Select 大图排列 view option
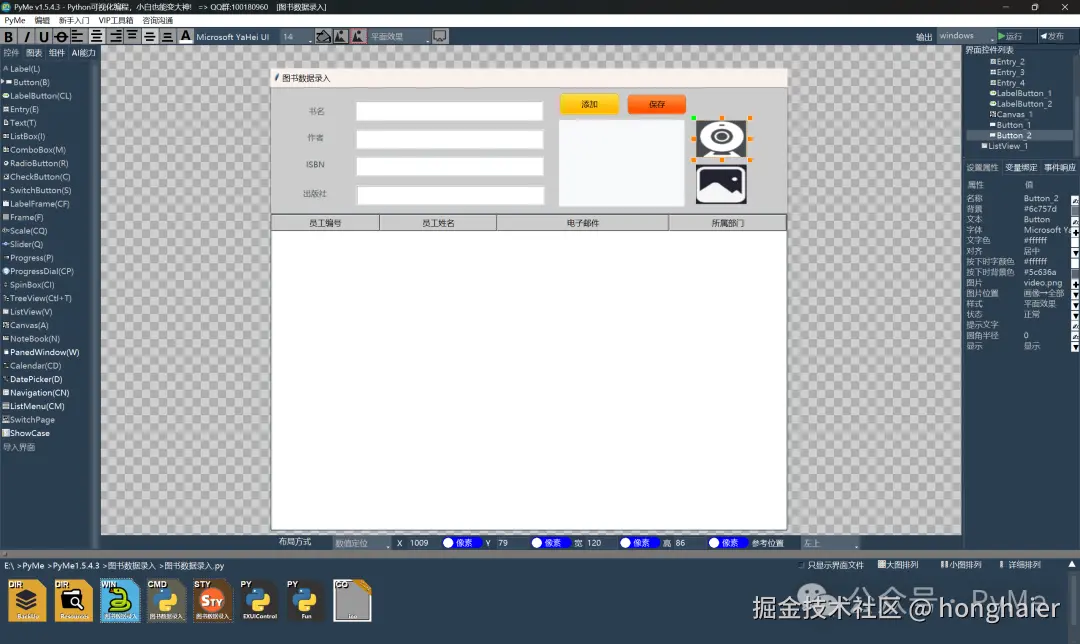1080x644 pixels. point(898,565)
